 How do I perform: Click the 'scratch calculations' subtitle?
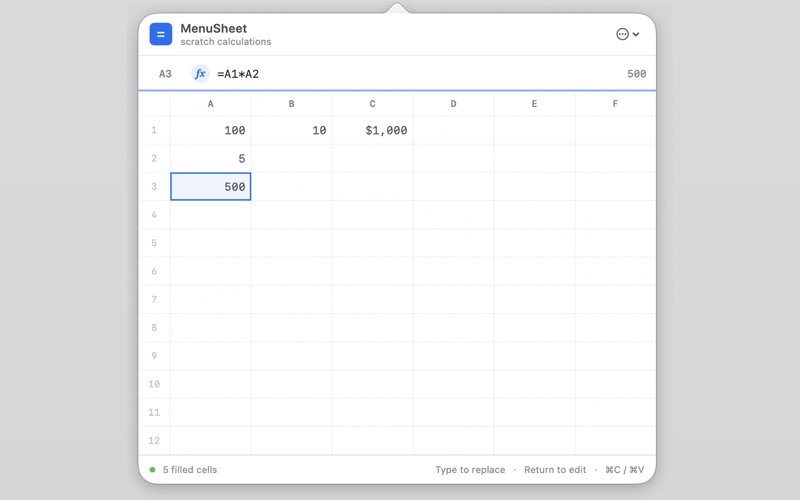[226, 42]
